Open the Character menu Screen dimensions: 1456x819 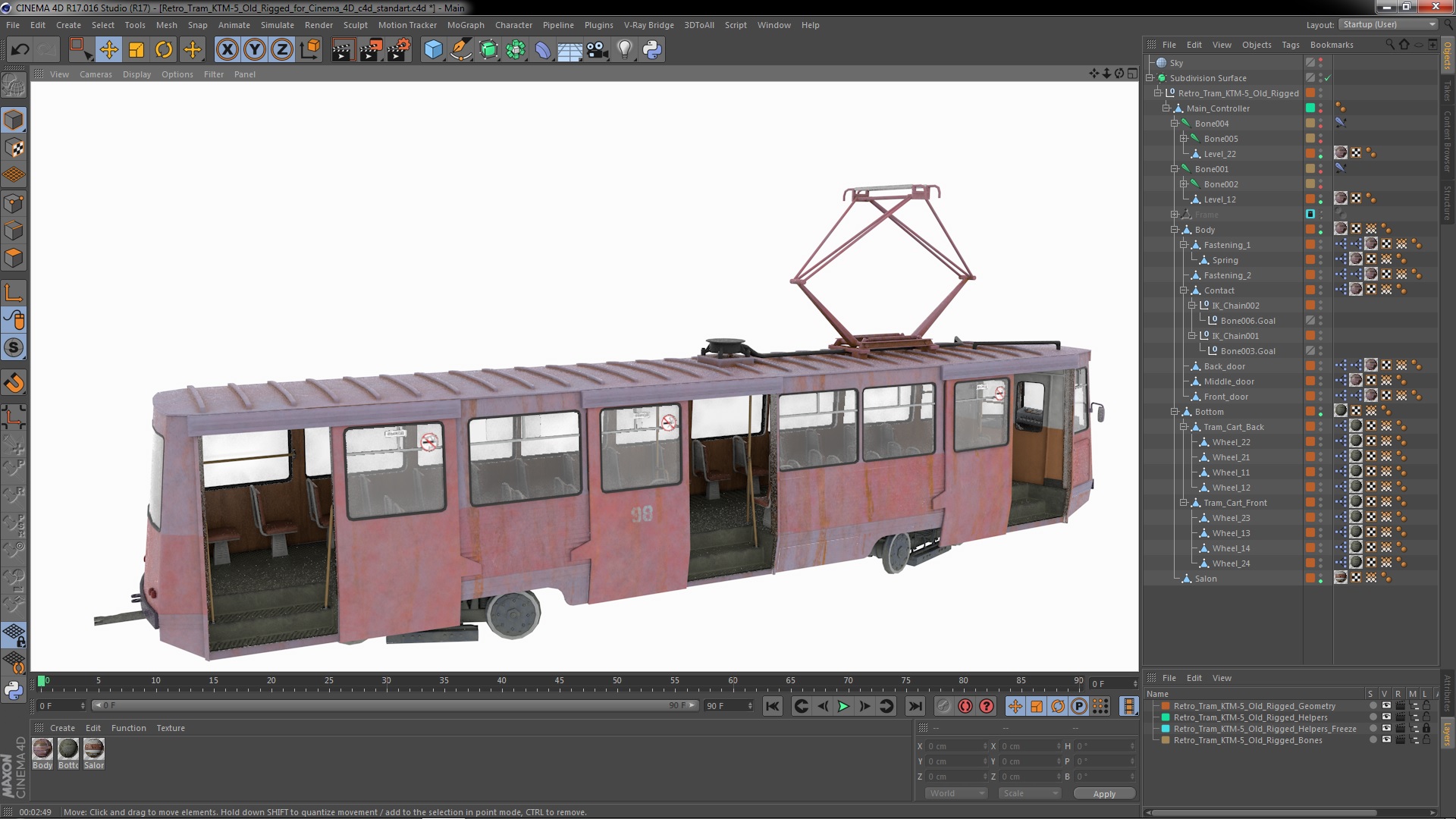(513, 25)
